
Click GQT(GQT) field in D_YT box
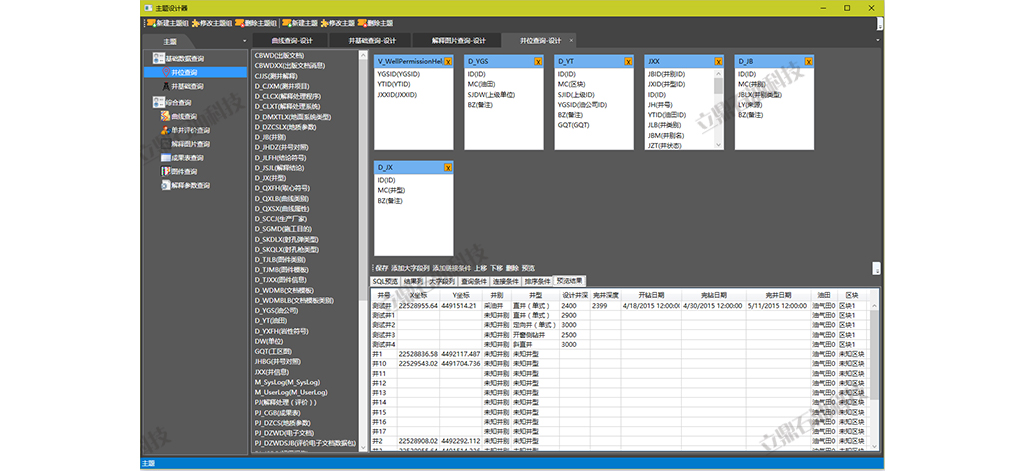[573, 125]
